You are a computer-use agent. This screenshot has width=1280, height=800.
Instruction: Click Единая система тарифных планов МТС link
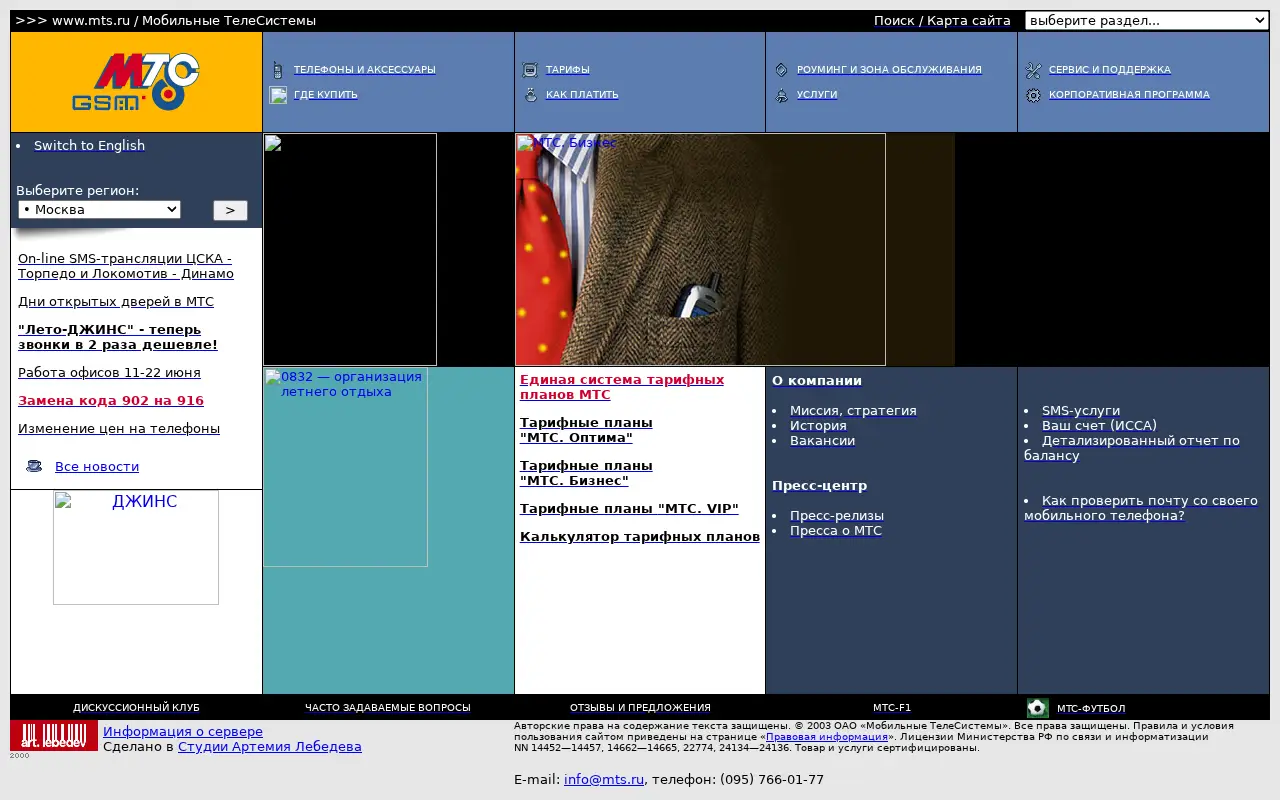pos(622,387)
